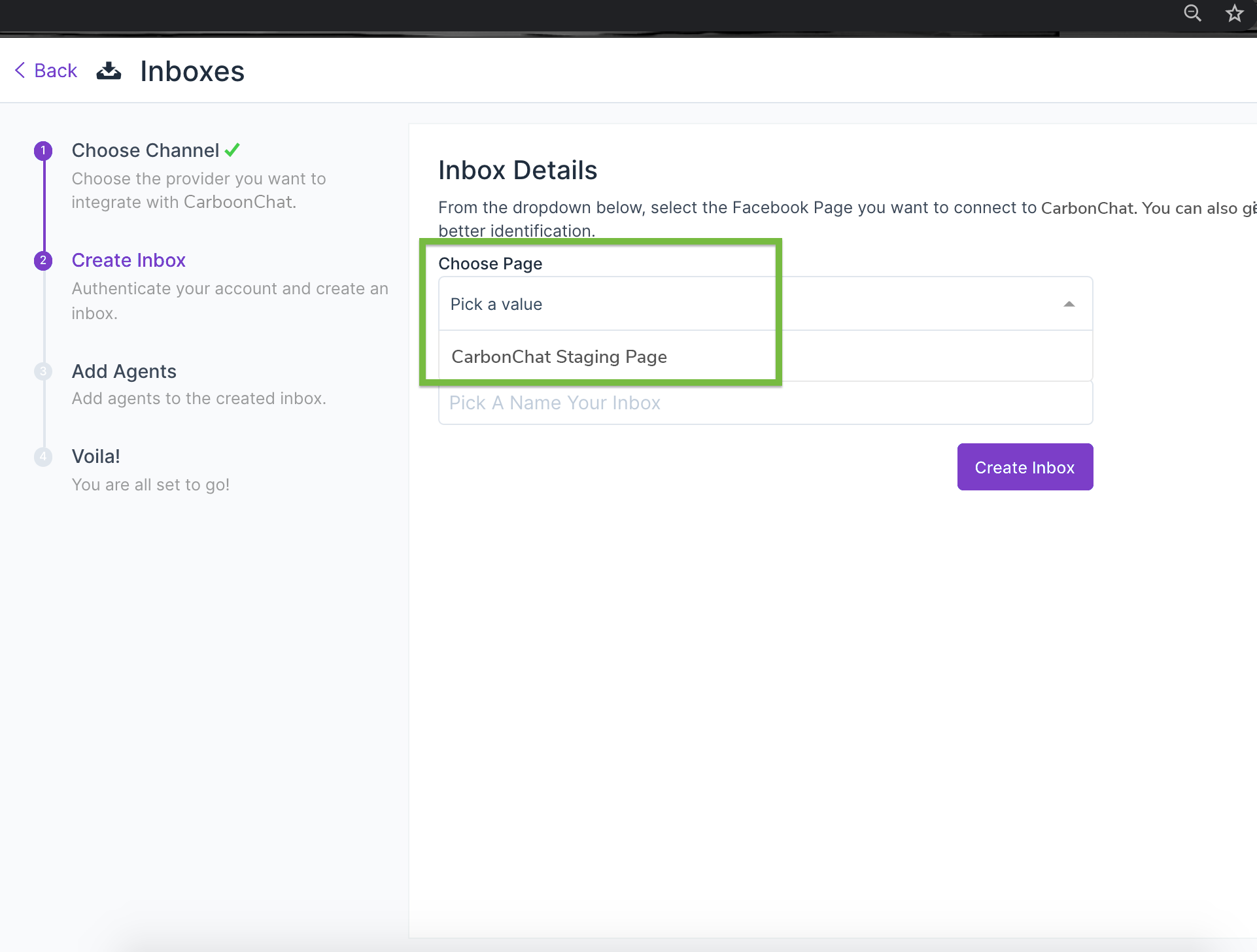The height and width of the screenshot is (952, 1257).
Task: Click the bookmark star icon
Action: tap(1234, 13)
